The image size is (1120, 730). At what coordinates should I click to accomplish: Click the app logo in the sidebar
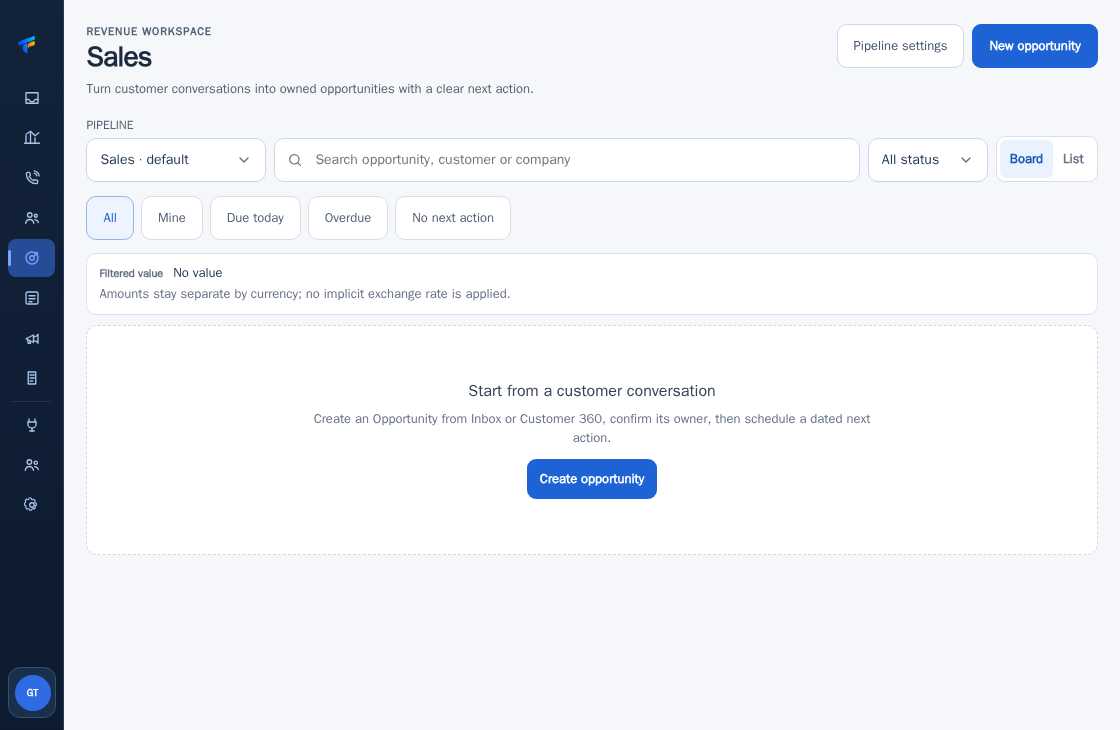point(27,44)
